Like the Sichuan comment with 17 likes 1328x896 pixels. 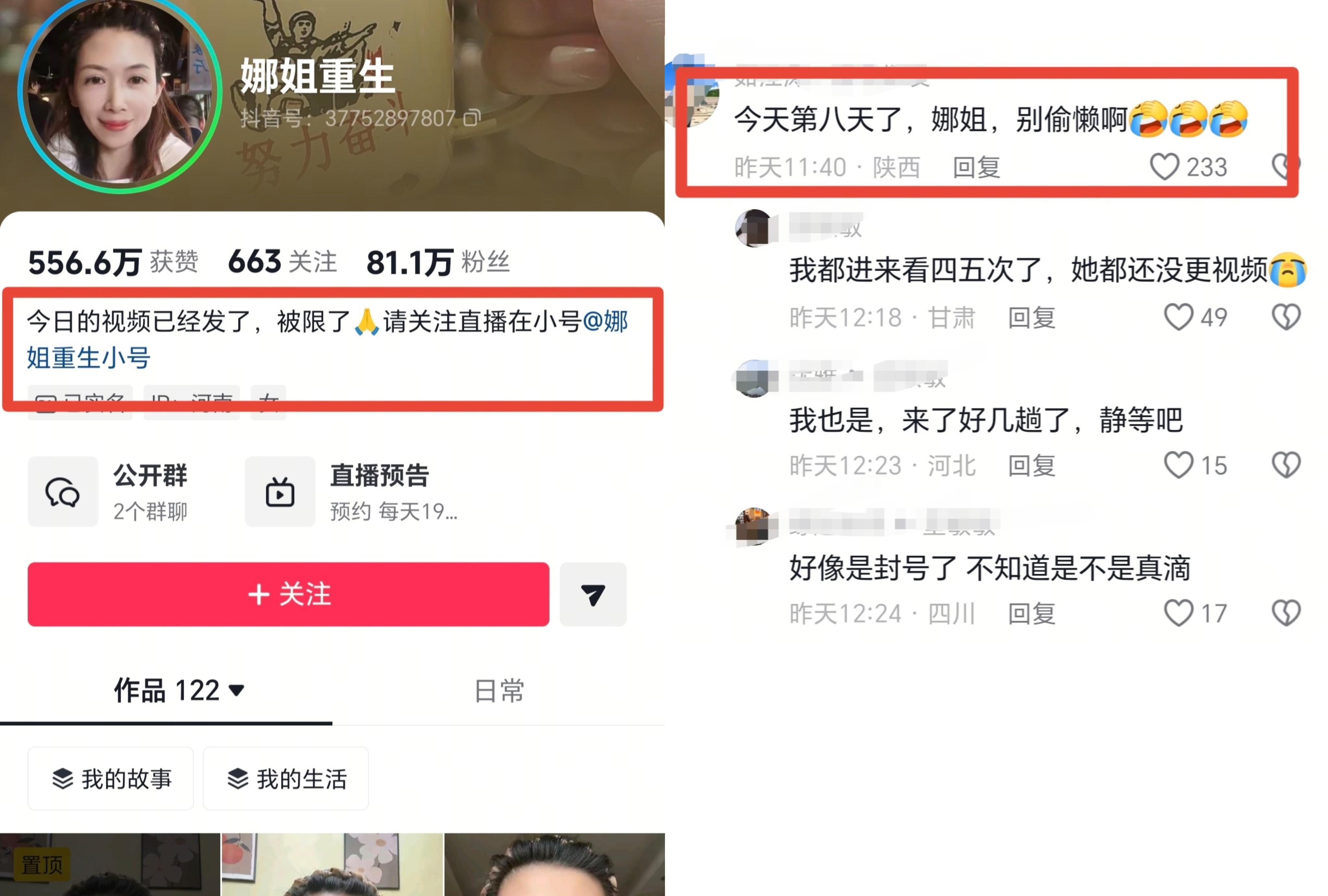pyautogui.click(x=1179, y=613)
